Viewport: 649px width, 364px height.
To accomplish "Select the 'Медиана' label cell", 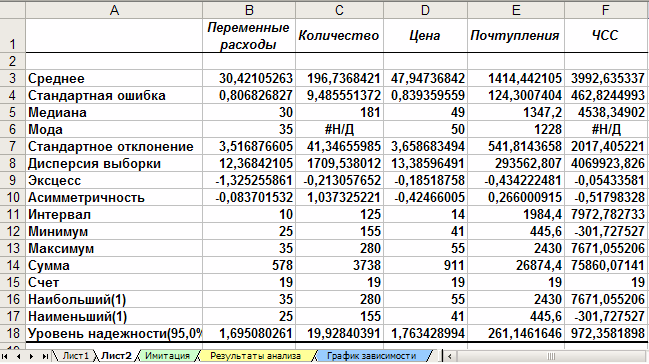I will pos(114,112).
